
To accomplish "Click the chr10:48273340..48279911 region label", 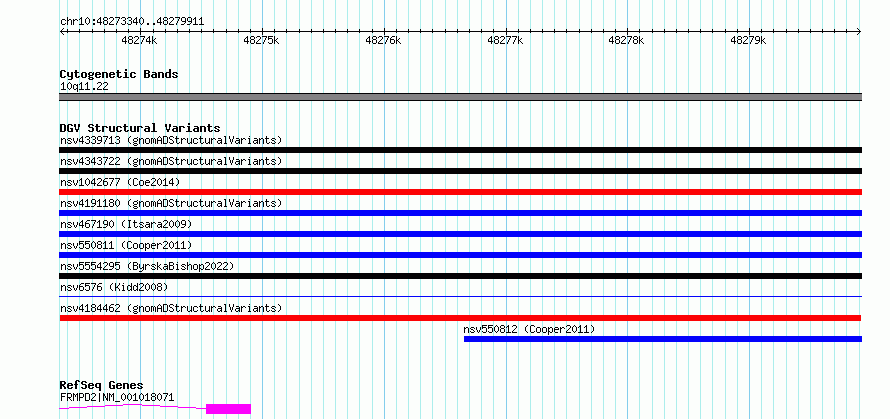I will tap(132, 22).
